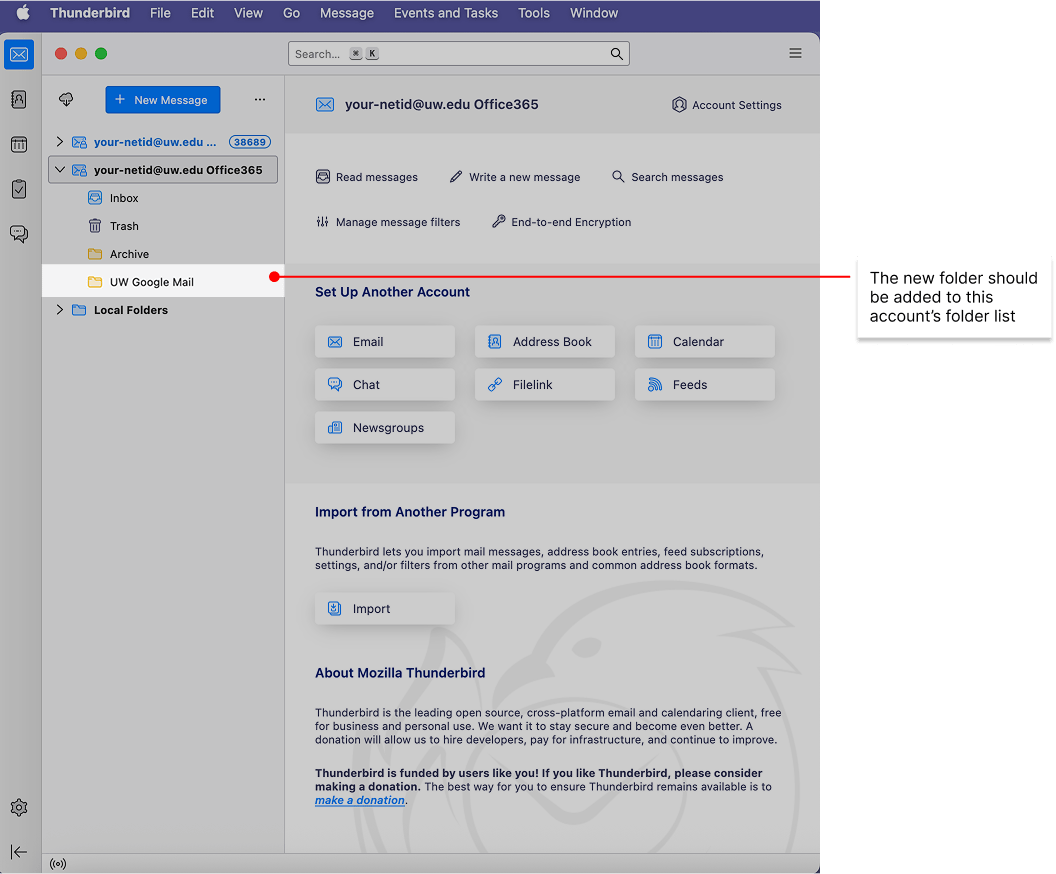Open Chat space in the left sidebar

point(18,234)
